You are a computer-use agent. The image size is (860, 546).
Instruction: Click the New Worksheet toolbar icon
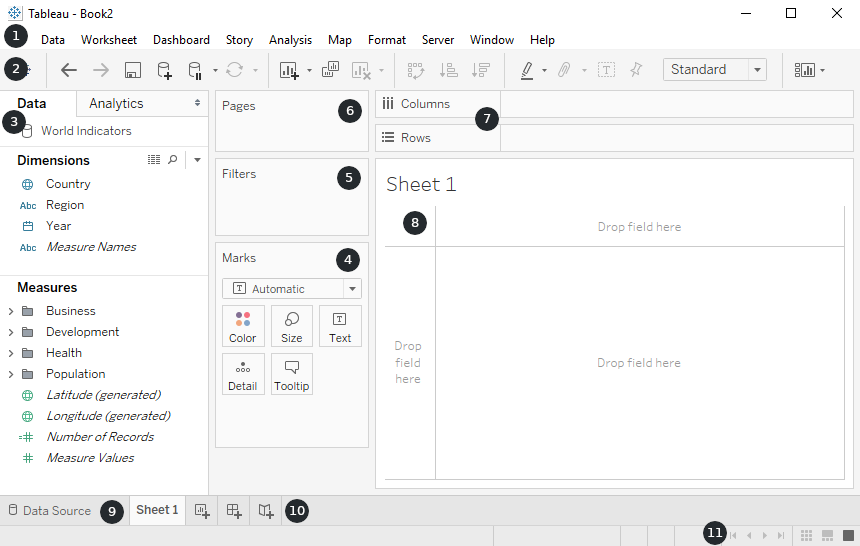pos(289,70)
